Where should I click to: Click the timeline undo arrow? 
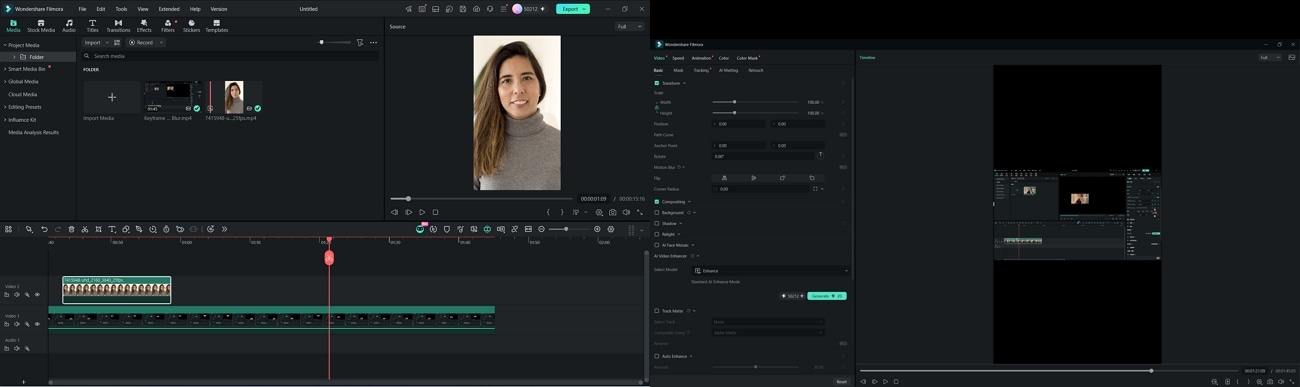click(x=44, y=229)
